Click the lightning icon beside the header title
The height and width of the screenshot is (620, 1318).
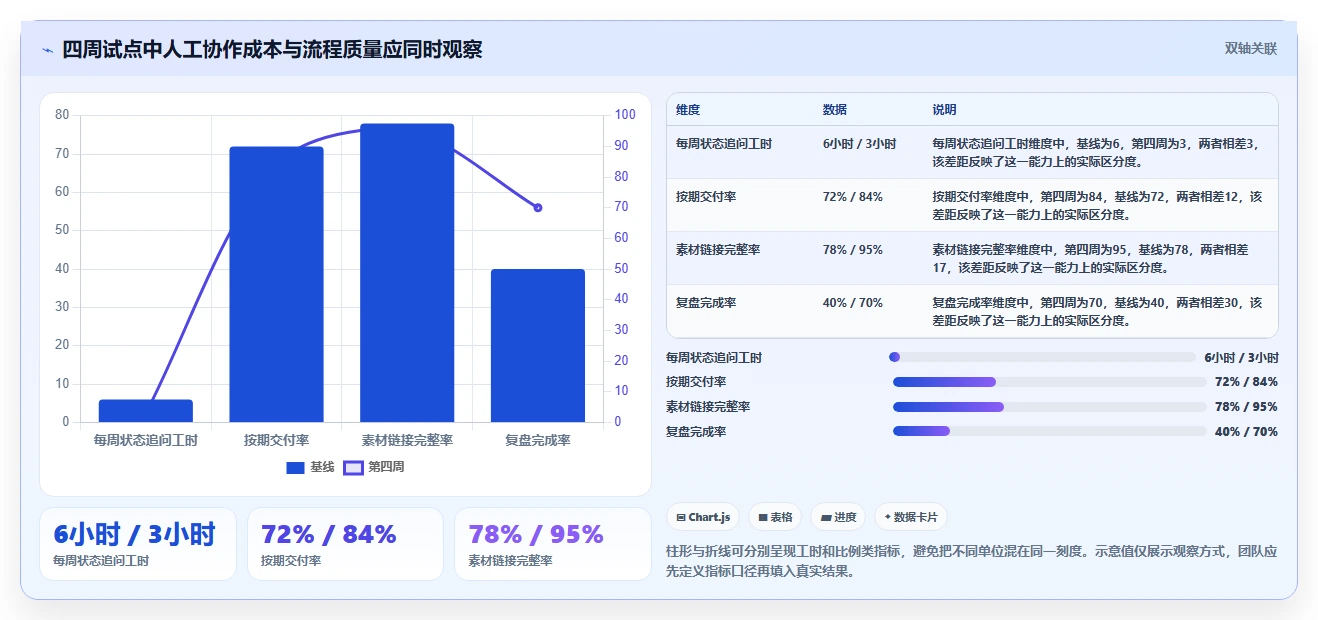[x=47, y=50]
